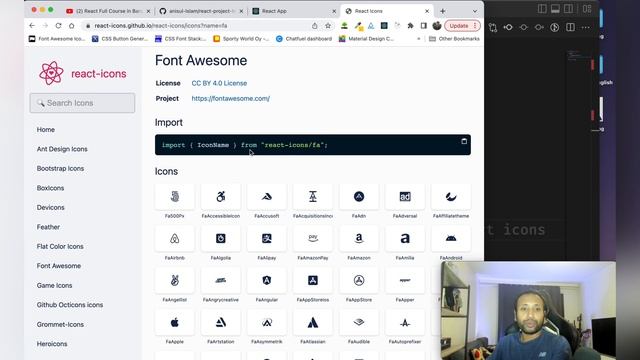The image size is (640, 360).
Task: Pick the FaAlgolia icon
Action: 220,239
